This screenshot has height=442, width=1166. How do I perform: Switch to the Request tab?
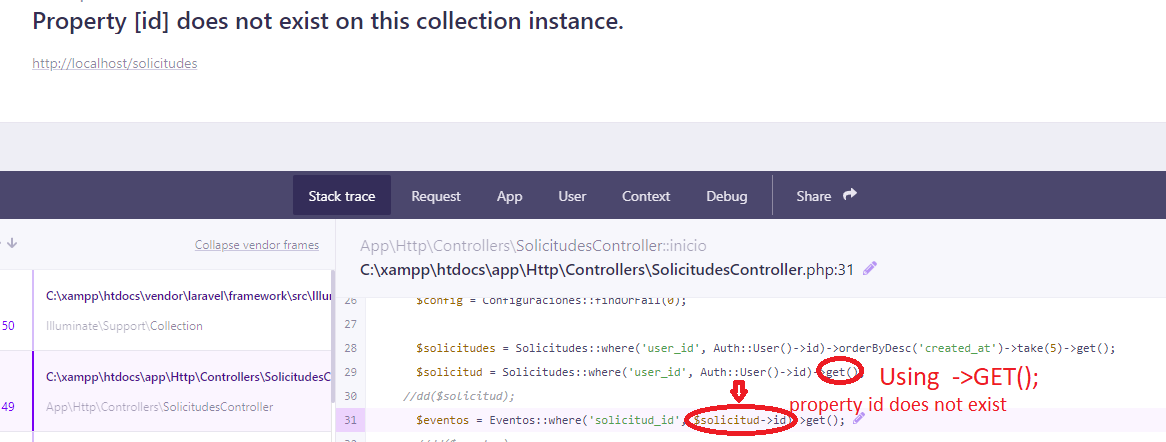[436, 196]
